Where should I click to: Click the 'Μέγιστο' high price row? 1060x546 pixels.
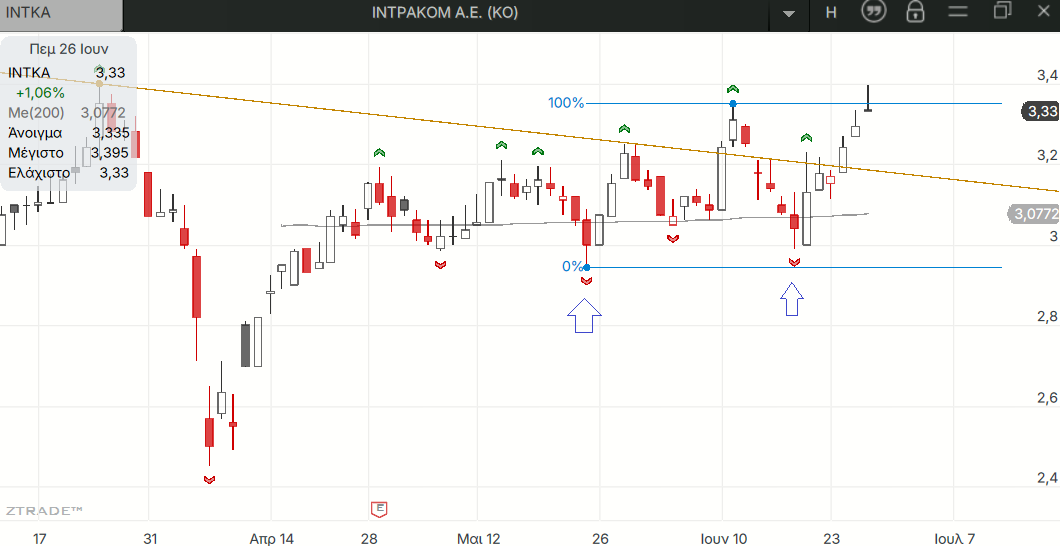[x=68, y=153]
